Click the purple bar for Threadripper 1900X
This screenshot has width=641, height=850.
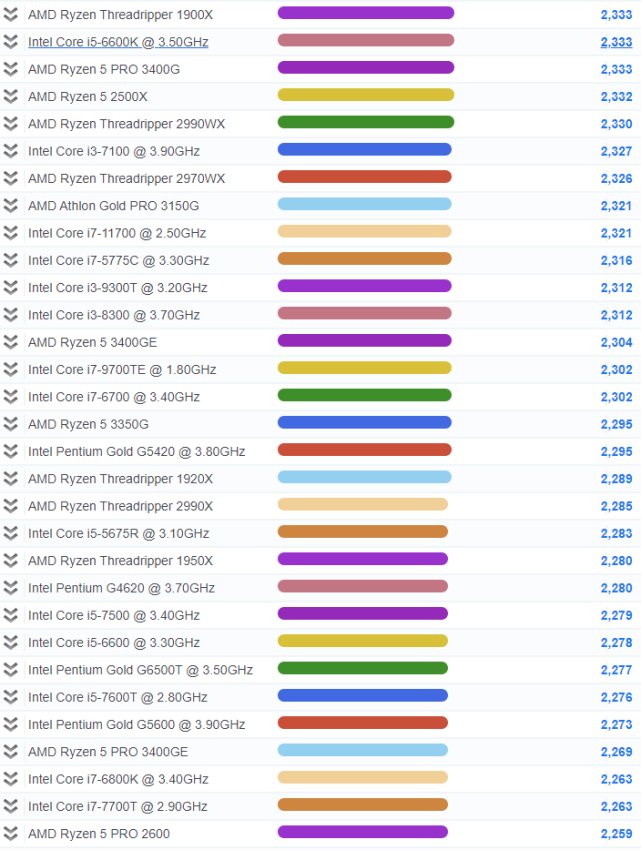(366, 12)
